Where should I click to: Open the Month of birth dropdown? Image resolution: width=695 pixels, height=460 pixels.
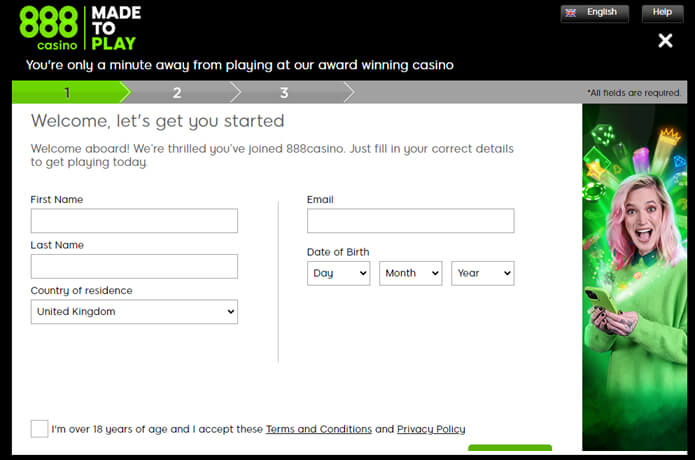pyautogui.click(x=410, y=273)
